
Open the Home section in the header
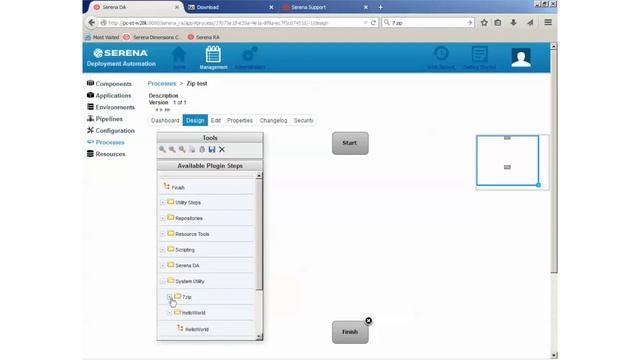point(179,58)
